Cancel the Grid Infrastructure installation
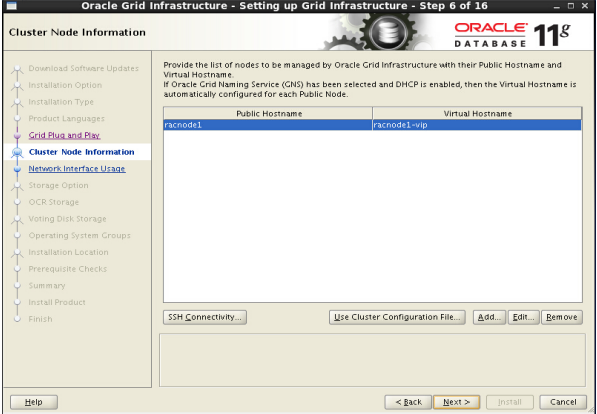This screenshot has height=414, width=597. (563, 402)
